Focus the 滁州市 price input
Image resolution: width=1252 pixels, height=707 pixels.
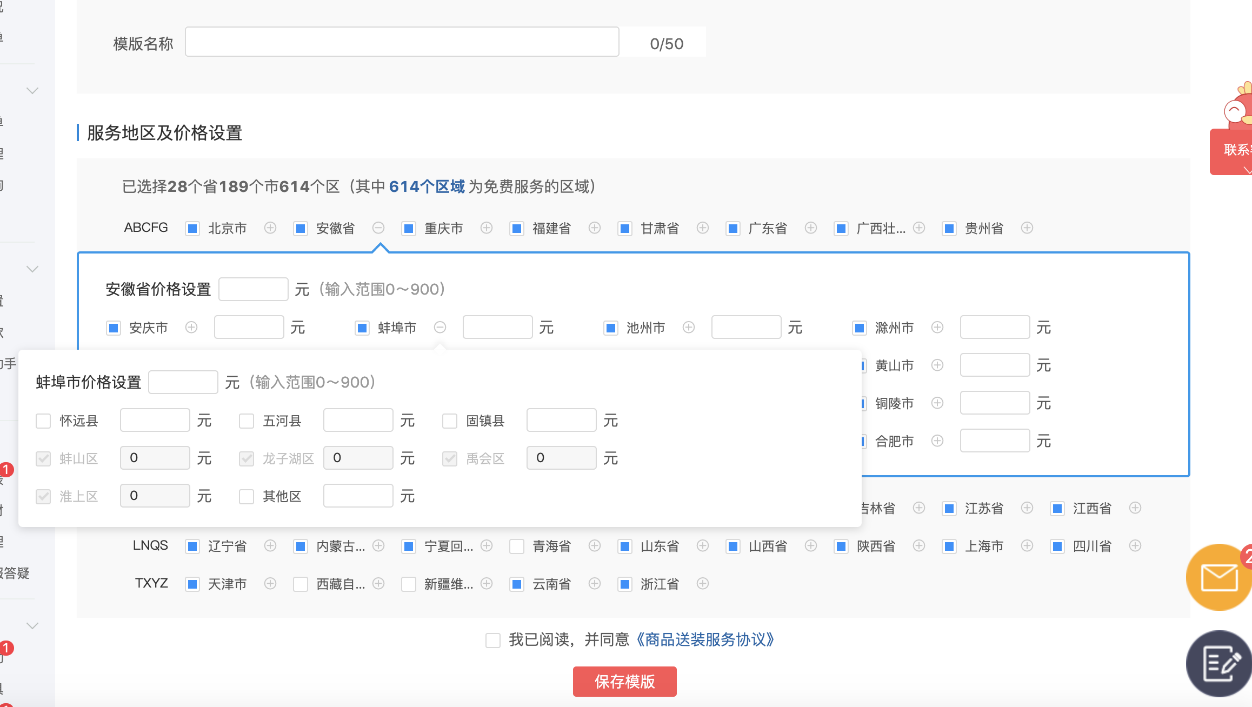[995, 327]
